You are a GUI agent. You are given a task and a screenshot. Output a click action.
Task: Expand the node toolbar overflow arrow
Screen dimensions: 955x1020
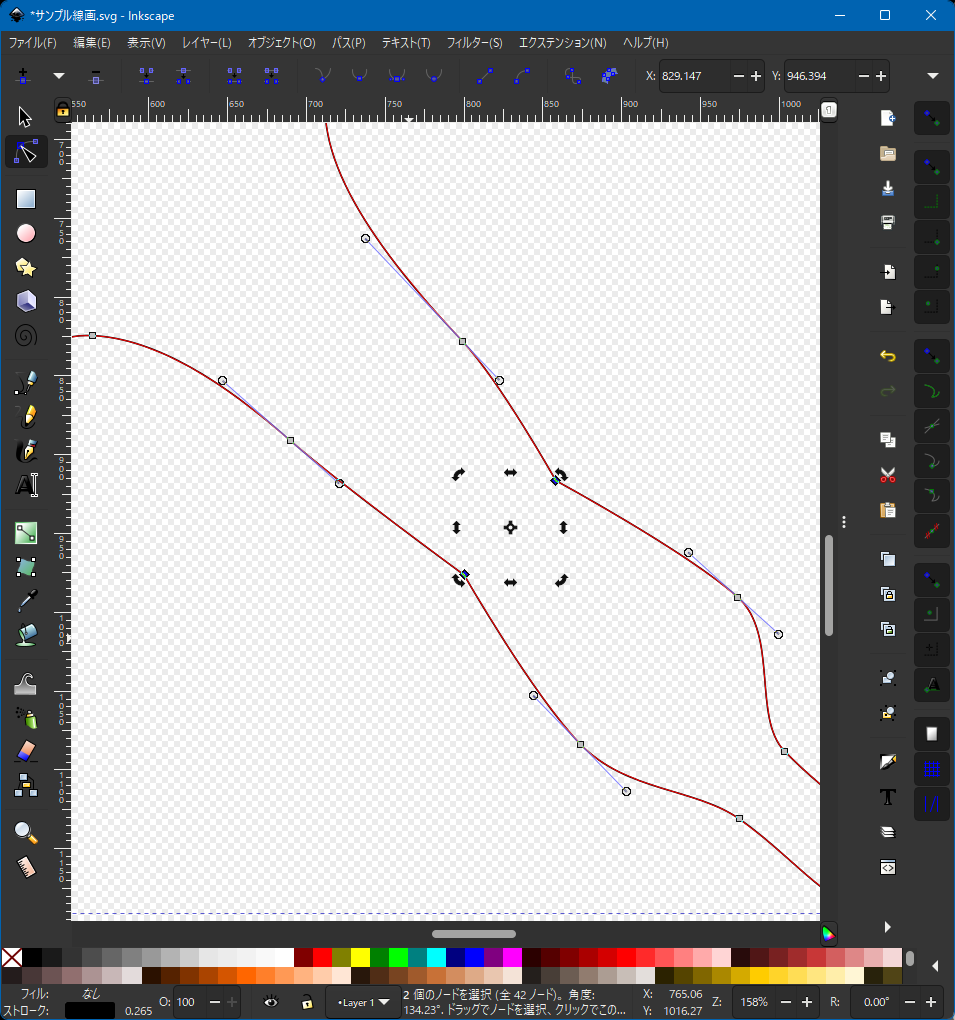(x=933, y=76)
